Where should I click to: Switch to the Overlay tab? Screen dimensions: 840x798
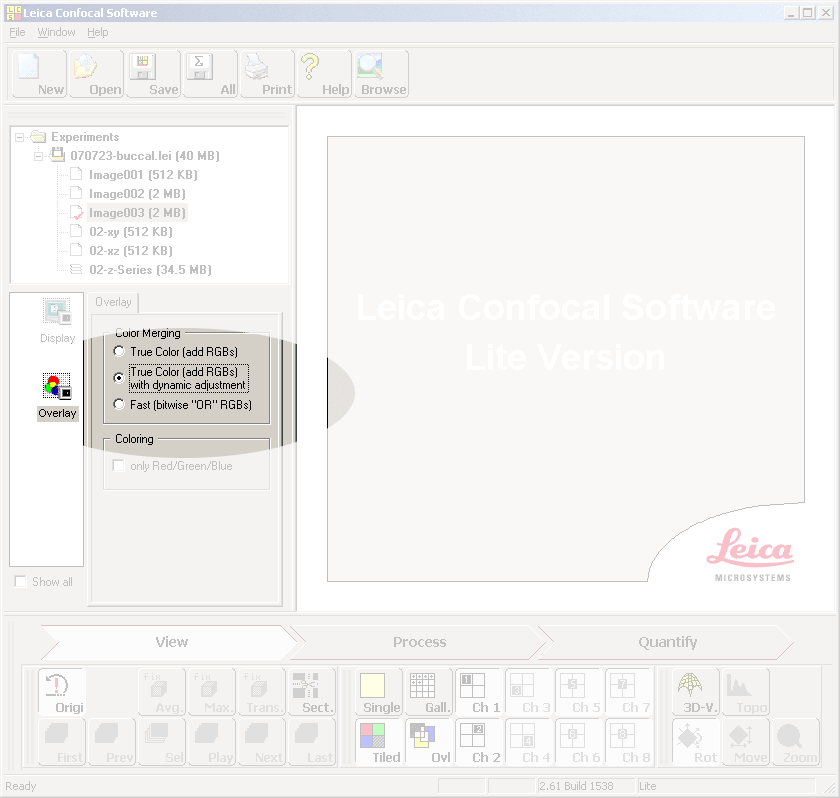[114, 302]
